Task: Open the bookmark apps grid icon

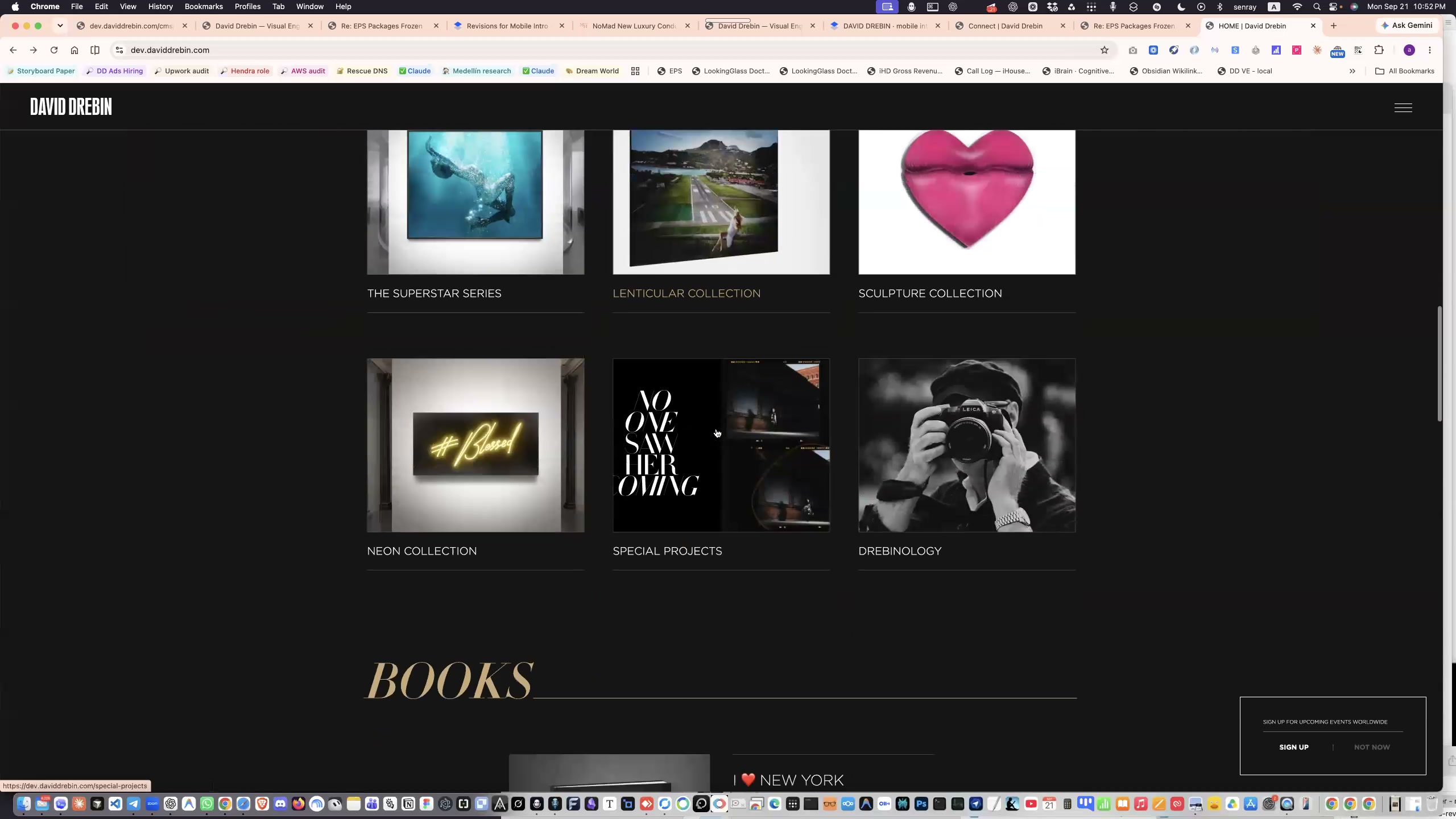Action: pos(635,71)
